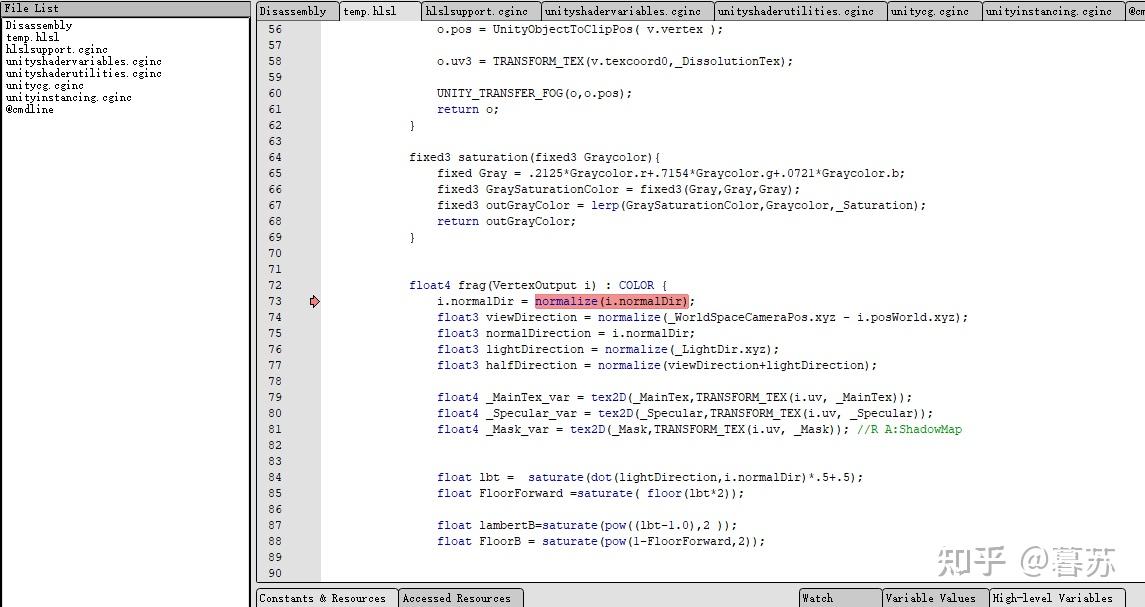This screenshot has height=607, width=1145.
Task: Select unityshadervariables.cginc in the File List
Action: click(x=84, y=60)
